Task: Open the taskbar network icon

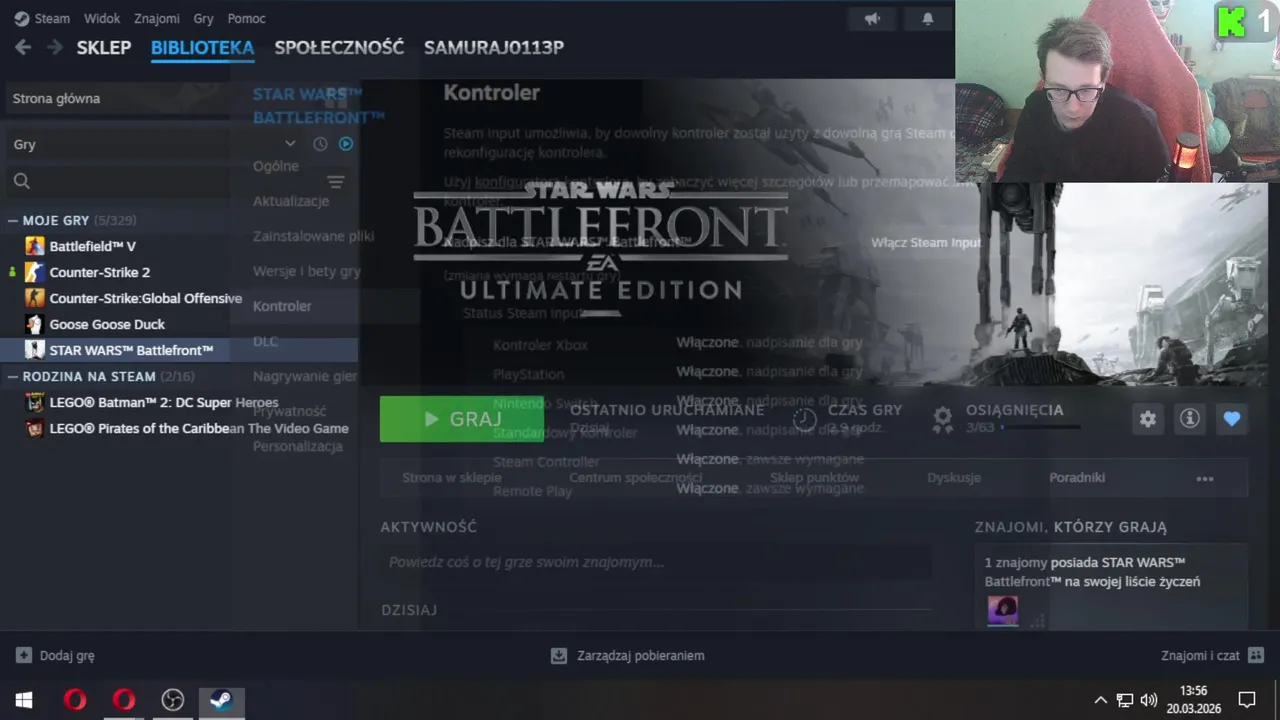Action: click(1125, 700)
